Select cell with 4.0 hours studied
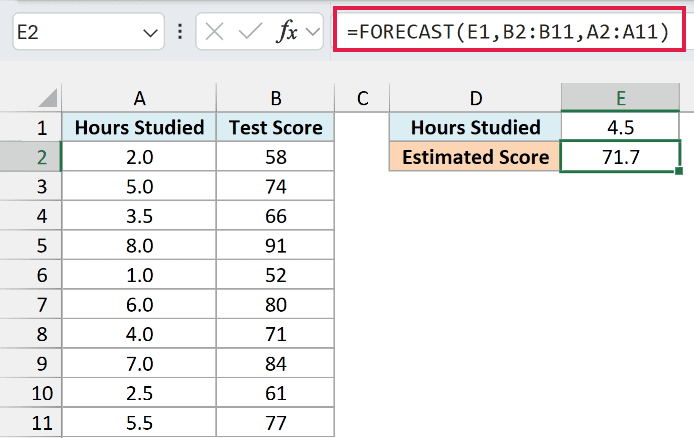694x438 pixels. (x=139, y=334)
